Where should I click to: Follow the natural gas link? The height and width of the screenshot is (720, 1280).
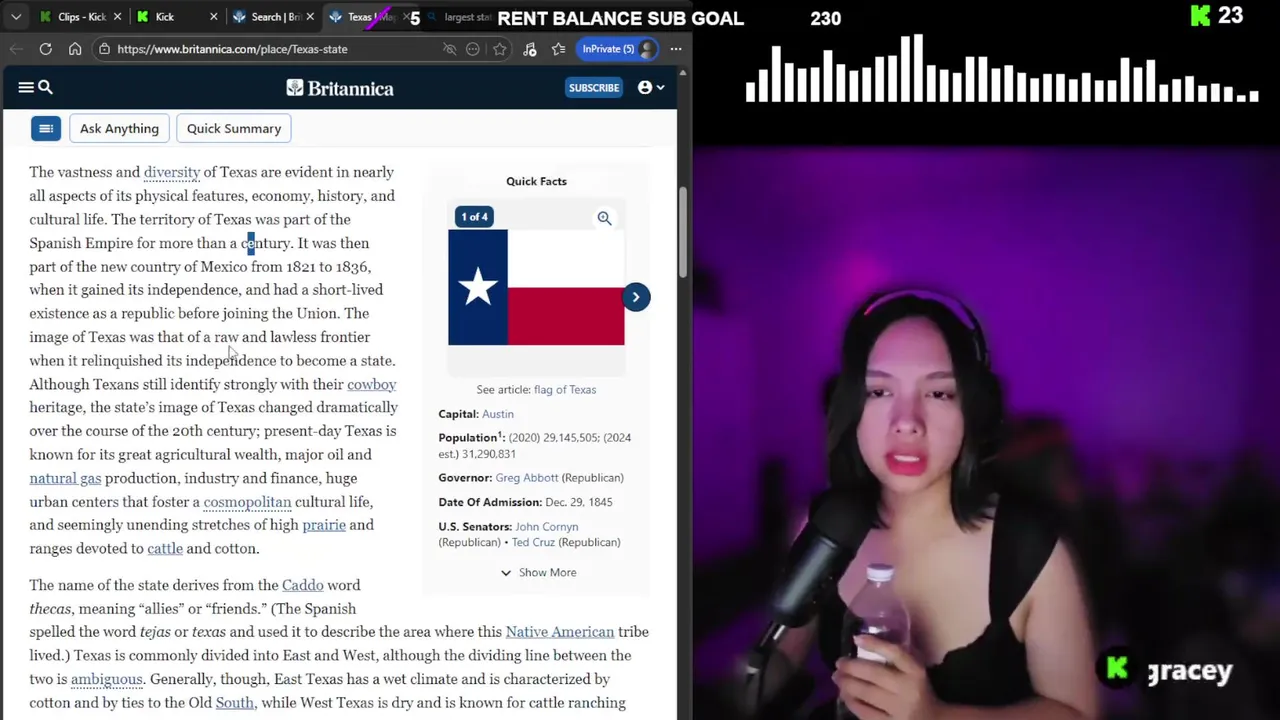point(65,479)
